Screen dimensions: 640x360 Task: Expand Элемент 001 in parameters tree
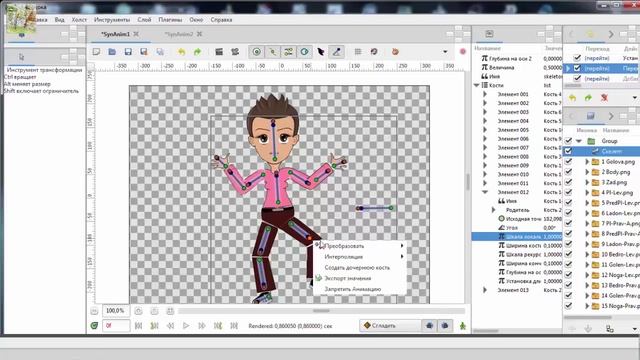point(485,94)
